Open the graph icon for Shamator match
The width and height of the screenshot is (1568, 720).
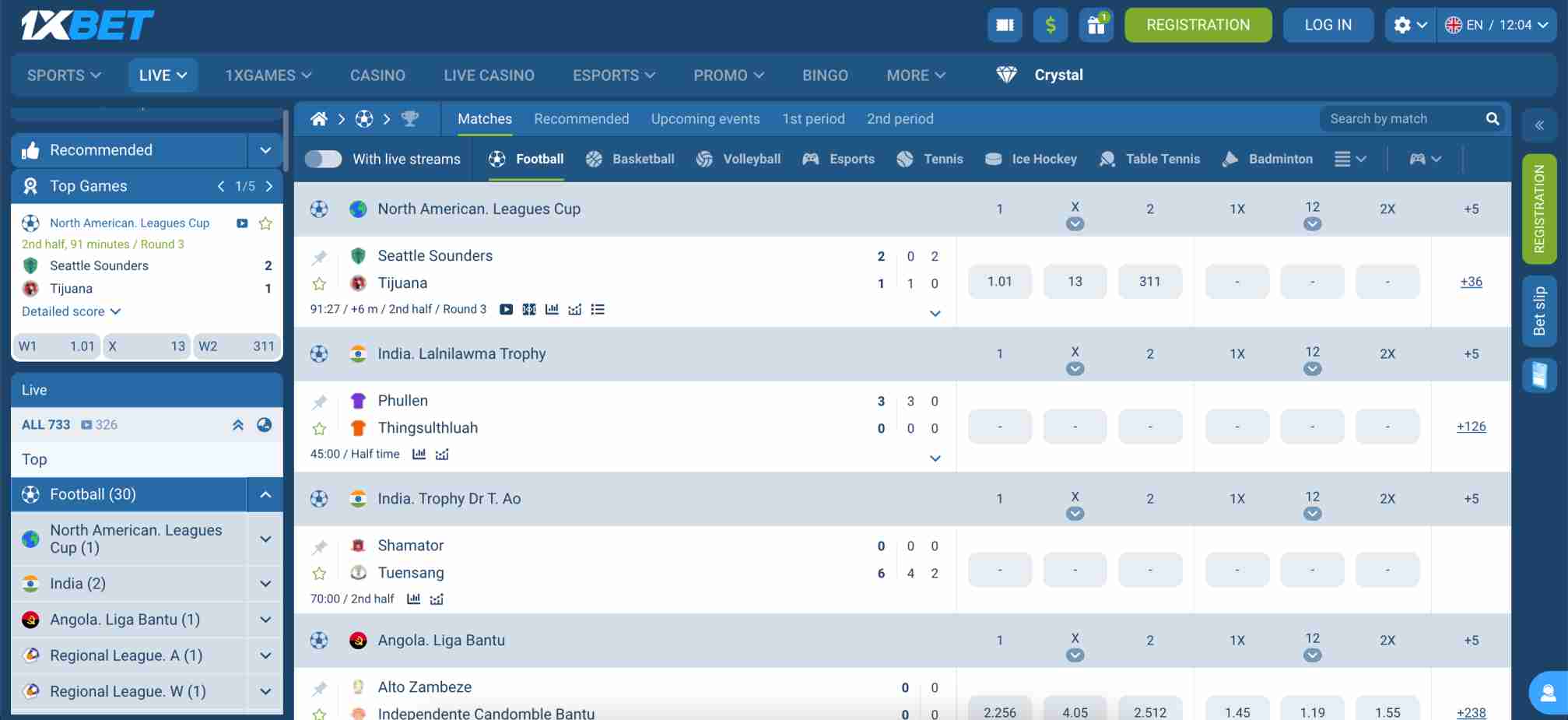pos(437,599)
